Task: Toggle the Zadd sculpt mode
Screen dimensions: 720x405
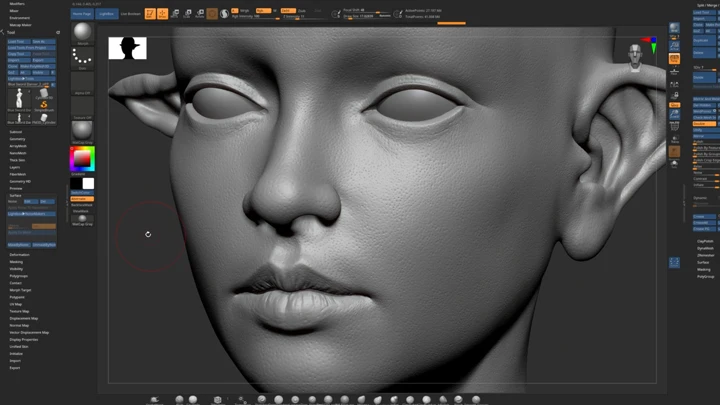Action: 288,11
